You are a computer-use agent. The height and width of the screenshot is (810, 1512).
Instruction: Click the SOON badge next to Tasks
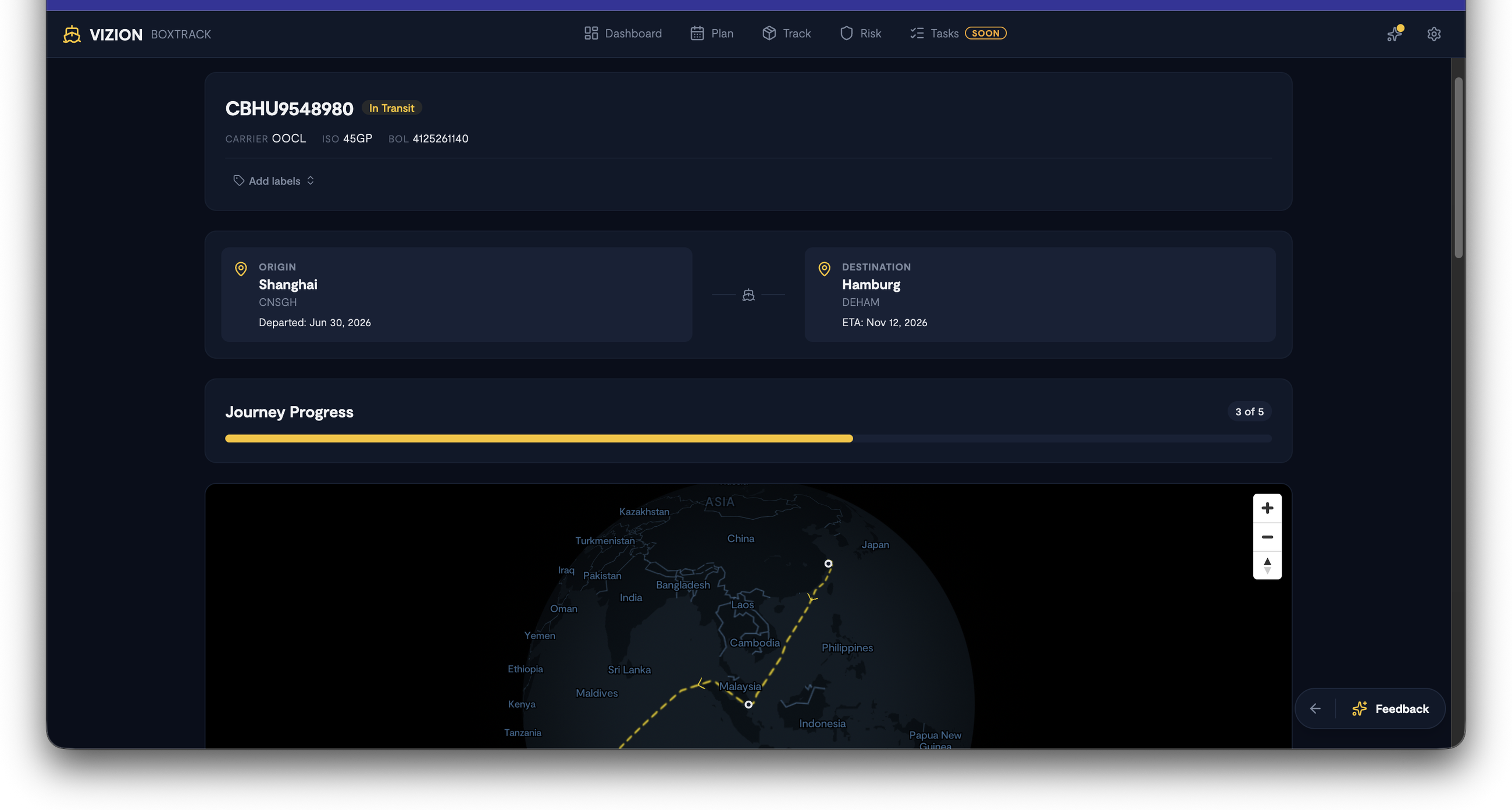click(985, 34)
